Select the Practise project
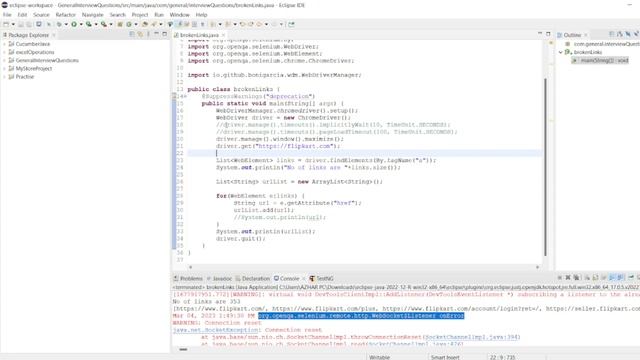This screenshot has width=640, height=360. coord(24,77)
